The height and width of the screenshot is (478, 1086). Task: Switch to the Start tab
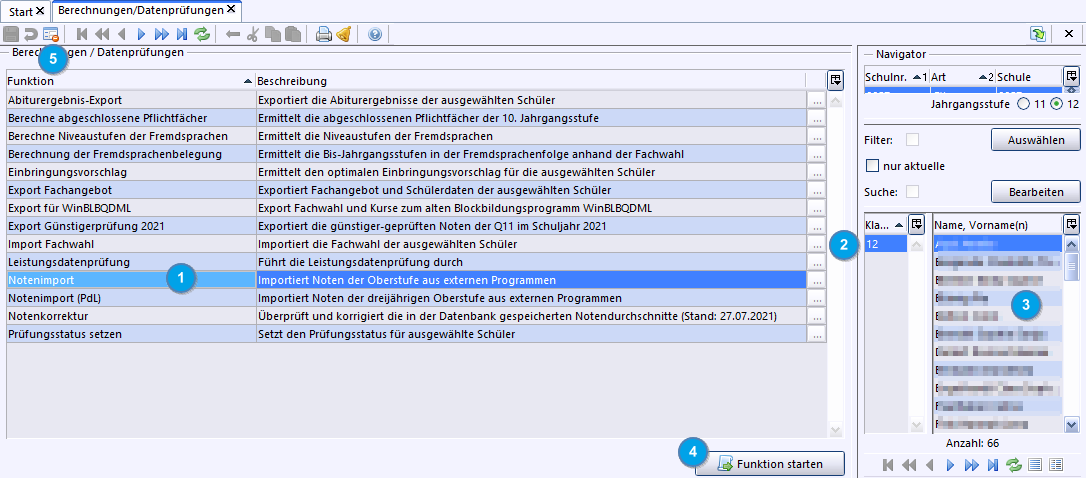21,11
